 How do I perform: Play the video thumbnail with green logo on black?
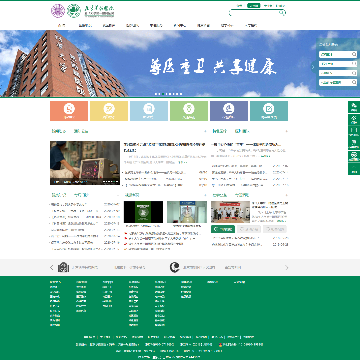pos(143,212)
